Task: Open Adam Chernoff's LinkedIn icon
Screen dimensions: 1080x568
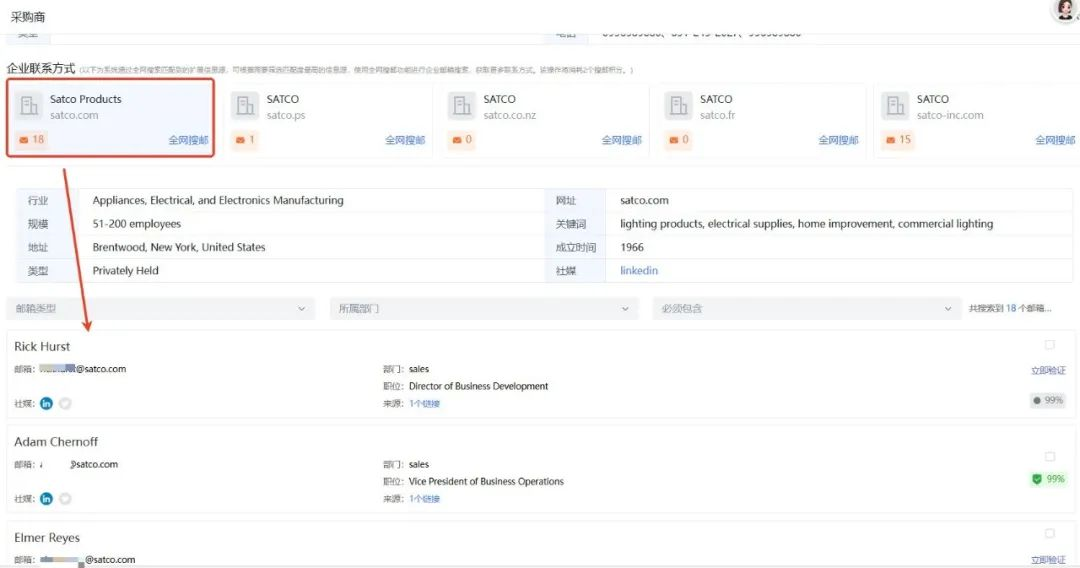Action: [x=46, y=498]
